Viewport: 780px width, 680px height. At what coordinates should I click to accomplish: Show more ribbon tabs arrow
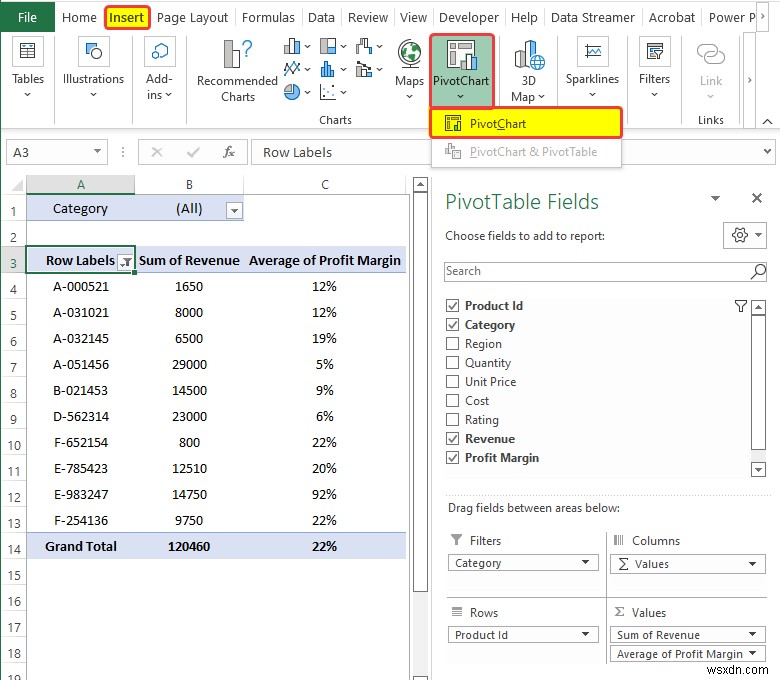pos(763,16)
